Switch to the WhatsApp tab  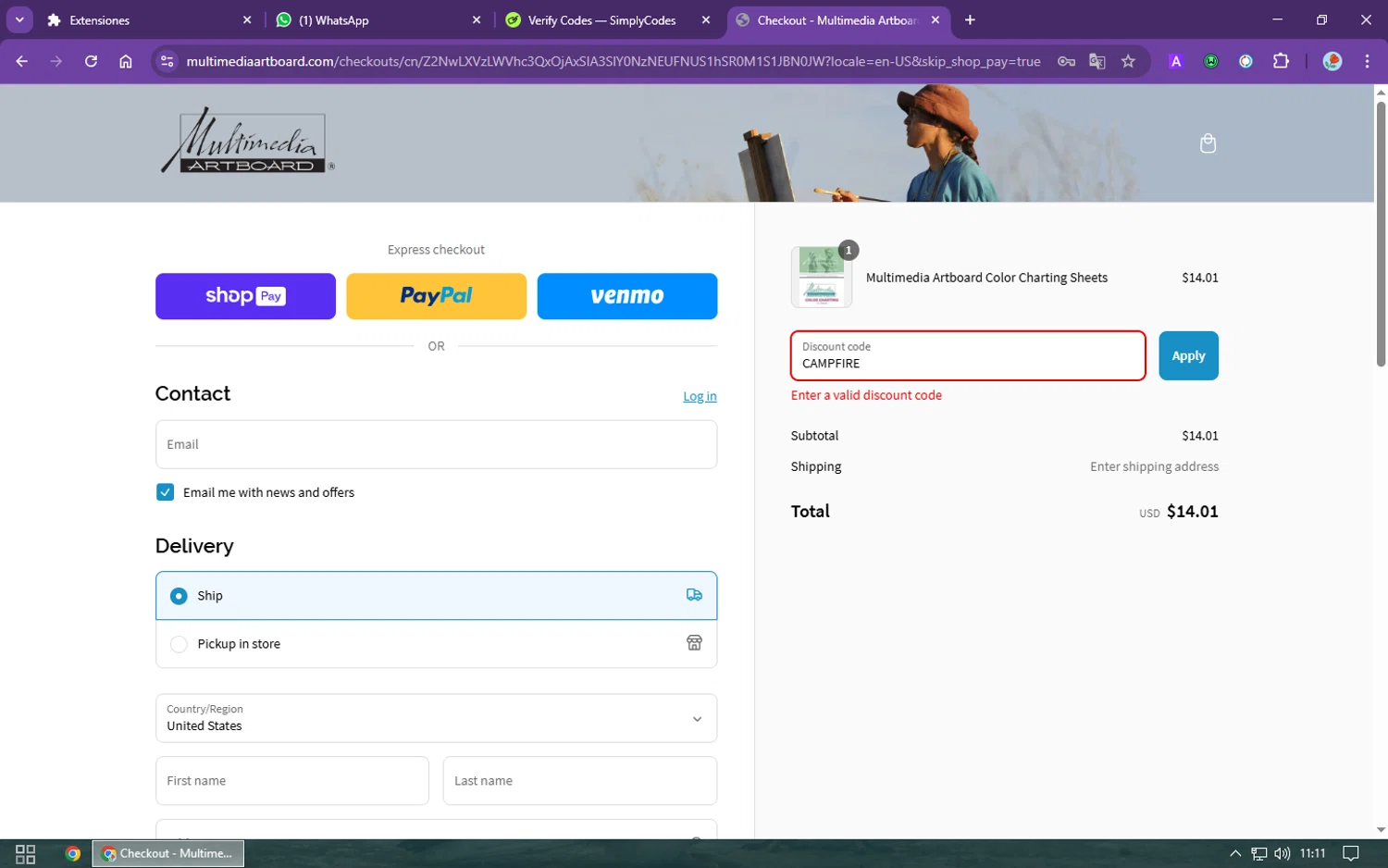pos(378,19)
